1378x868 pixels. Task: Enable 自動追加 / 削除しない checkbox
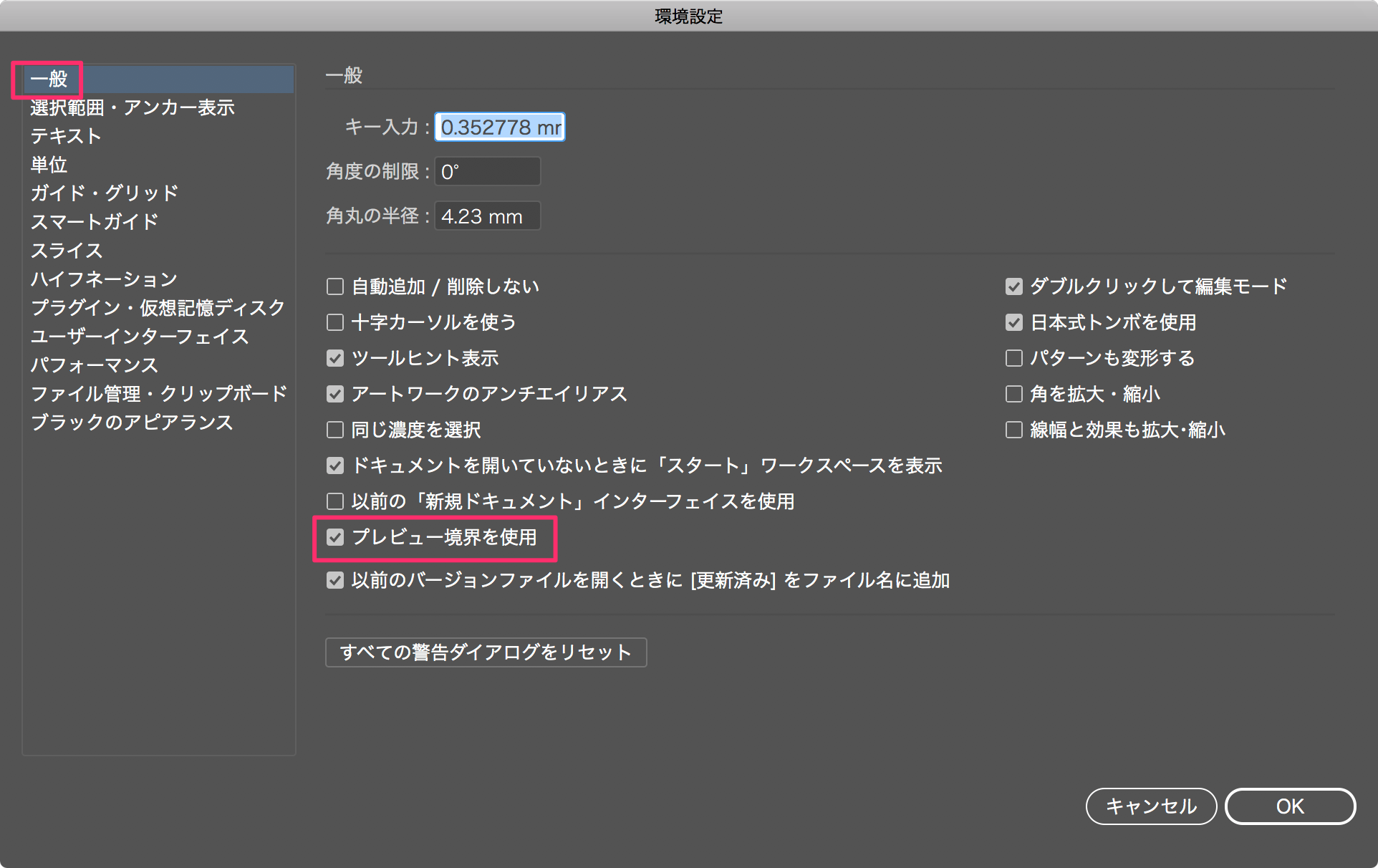point(335,286)
